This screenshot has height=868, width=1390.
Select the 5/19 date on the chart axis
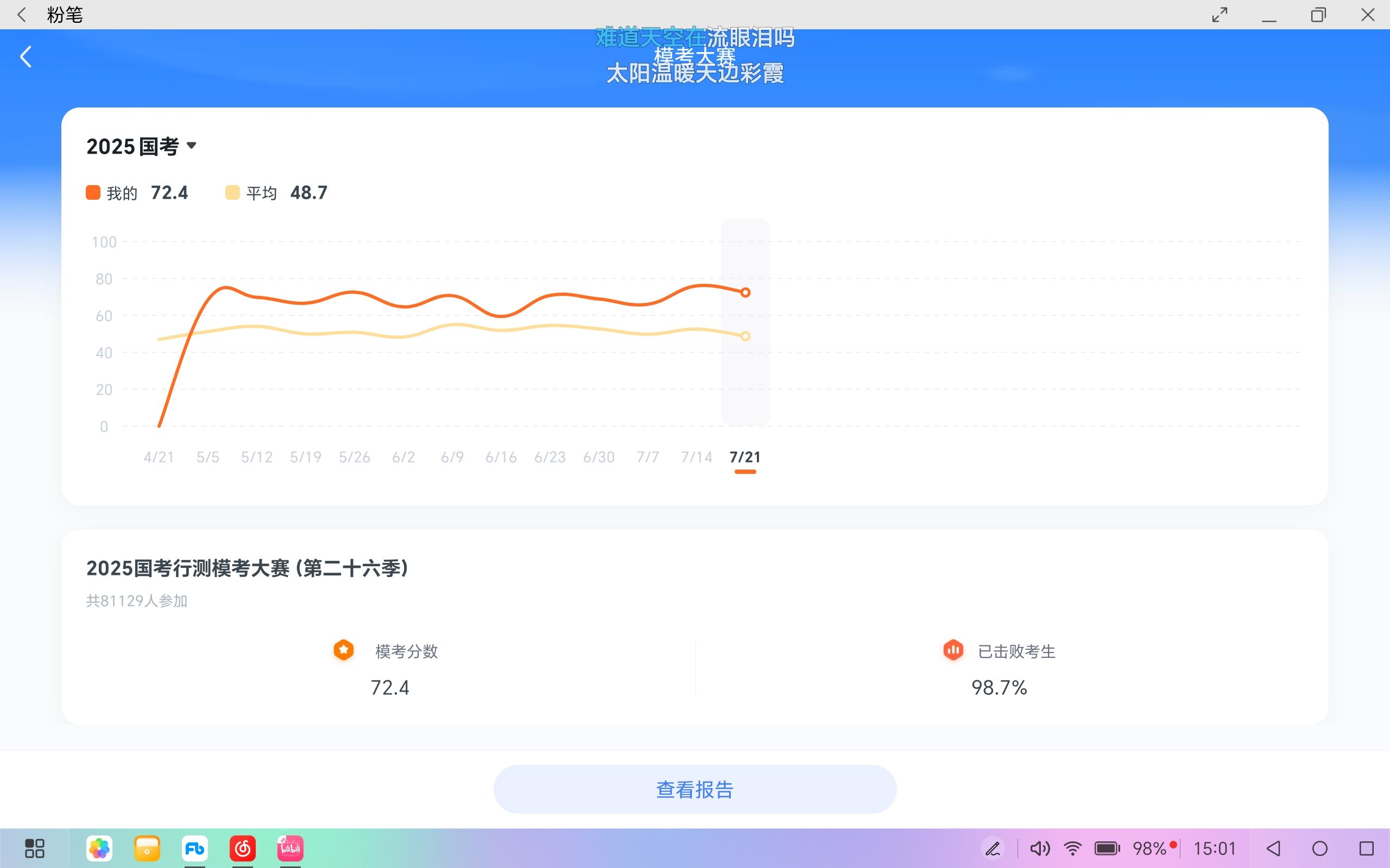[306, 457]
